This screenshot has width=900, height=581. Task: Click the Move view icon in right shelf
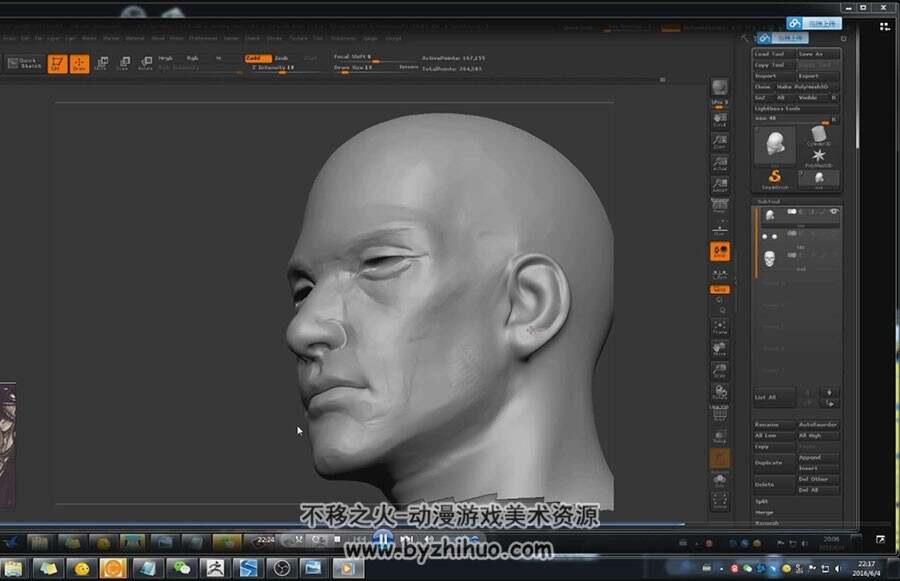pyautogui.click(x=720, y=348)
